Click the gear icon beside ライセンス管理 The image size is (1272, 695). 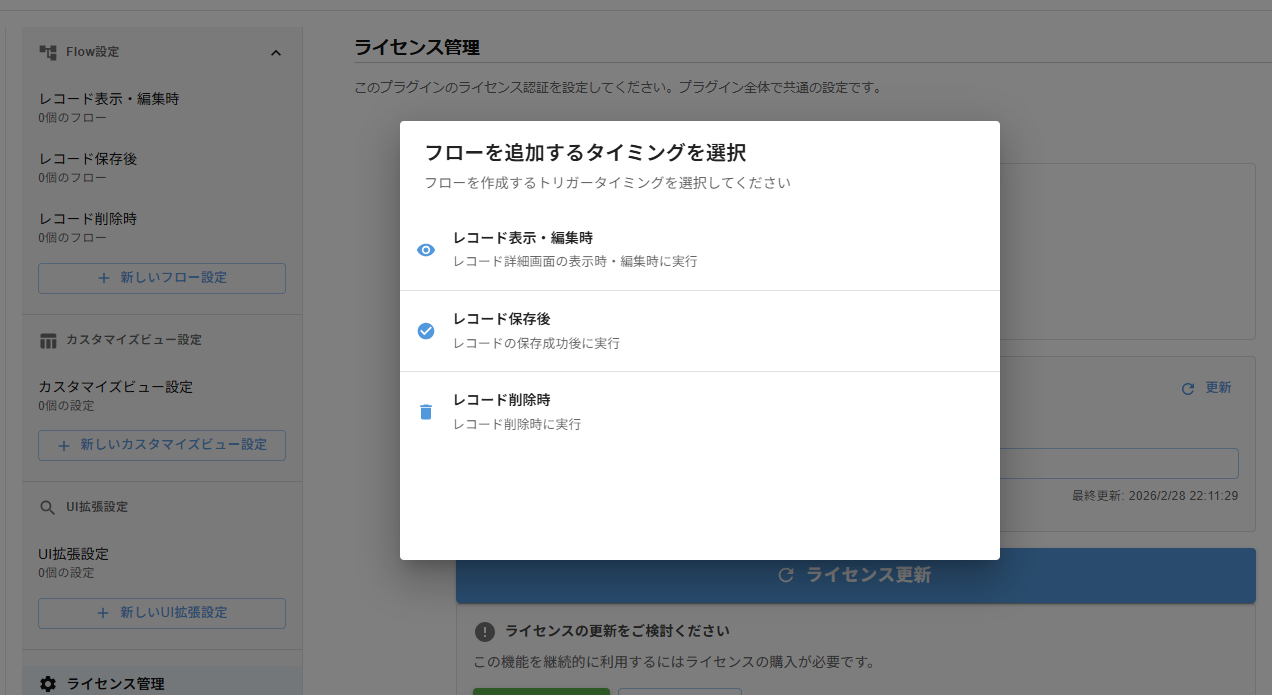[x=47, y=683]
